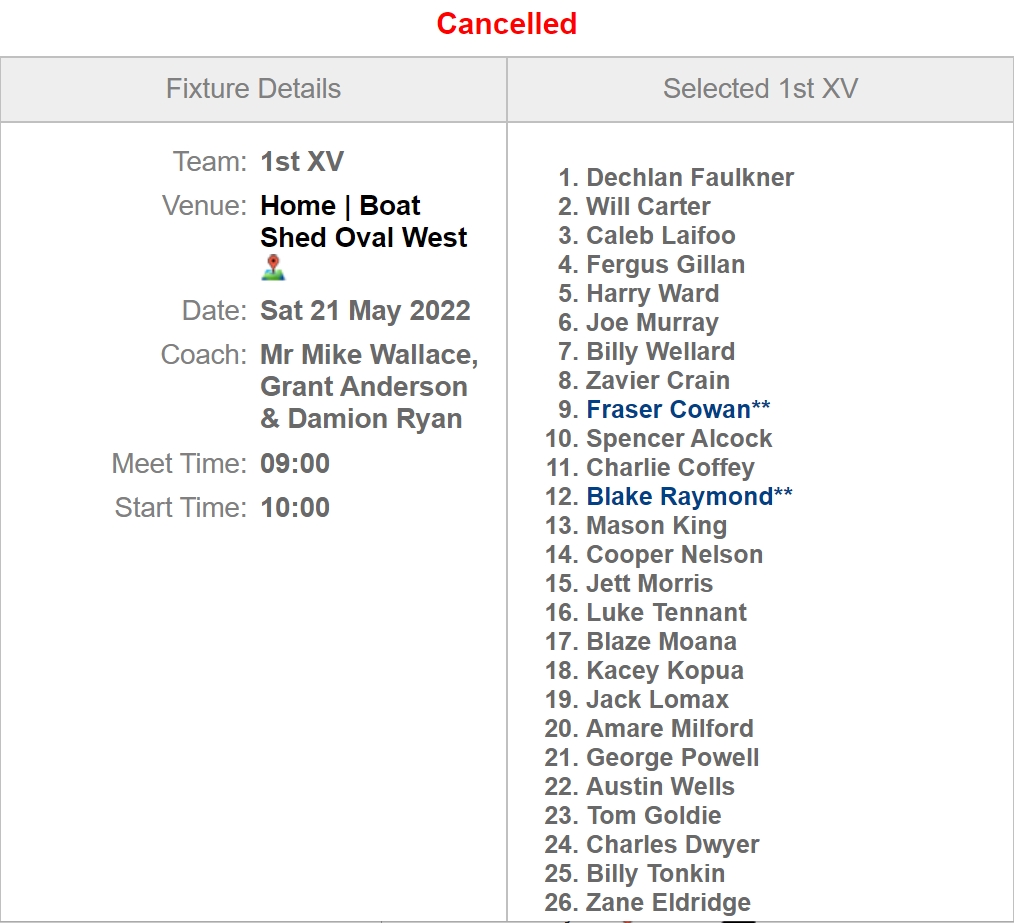Click reserve Kacey Kopua's name
This screenshot has width=1014, height=923.
pyautogui.click(x=665, y=671)
